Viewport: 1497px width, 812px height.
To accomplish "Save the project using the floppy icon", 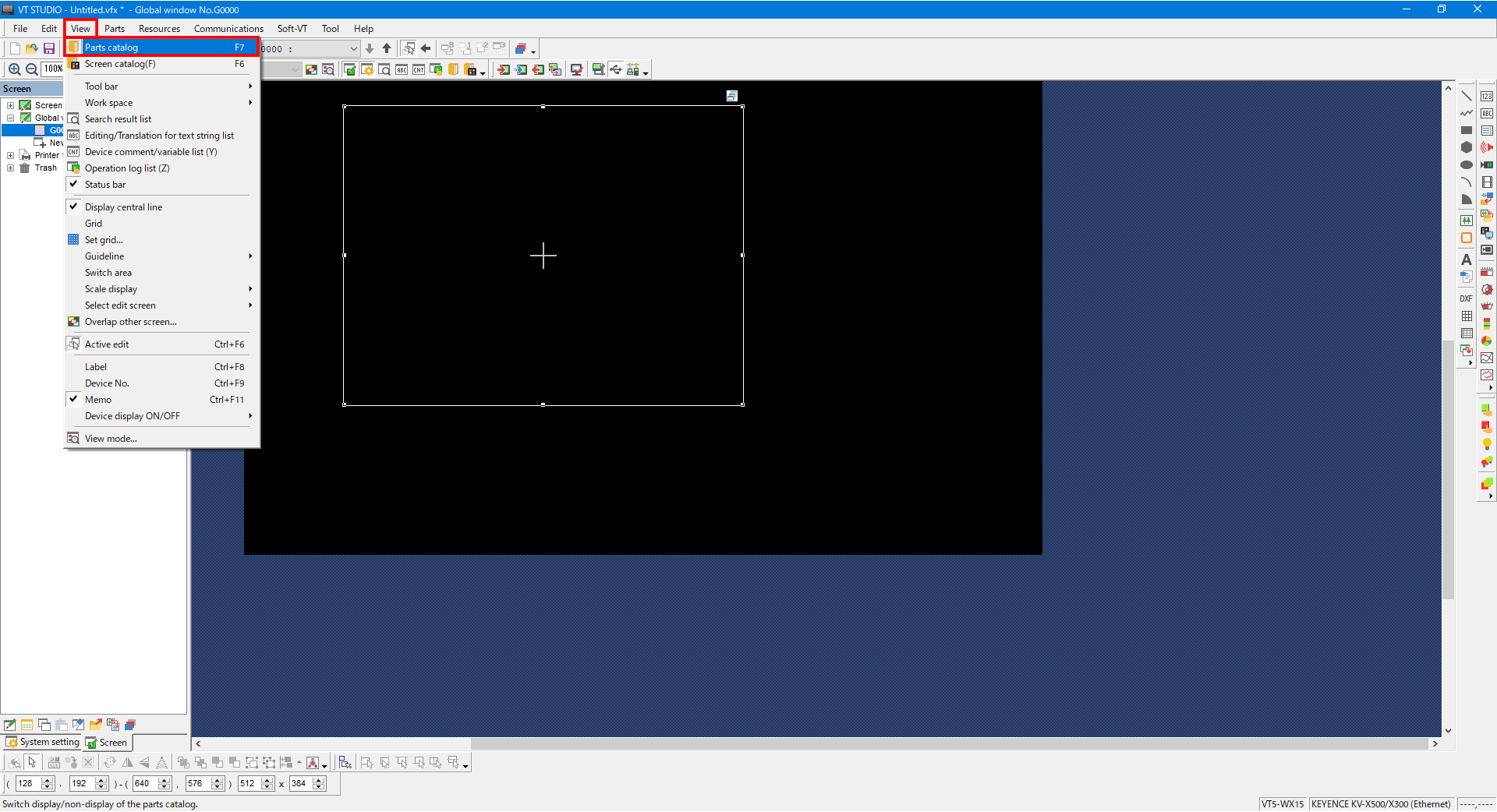I will click(x=49, y=48).
